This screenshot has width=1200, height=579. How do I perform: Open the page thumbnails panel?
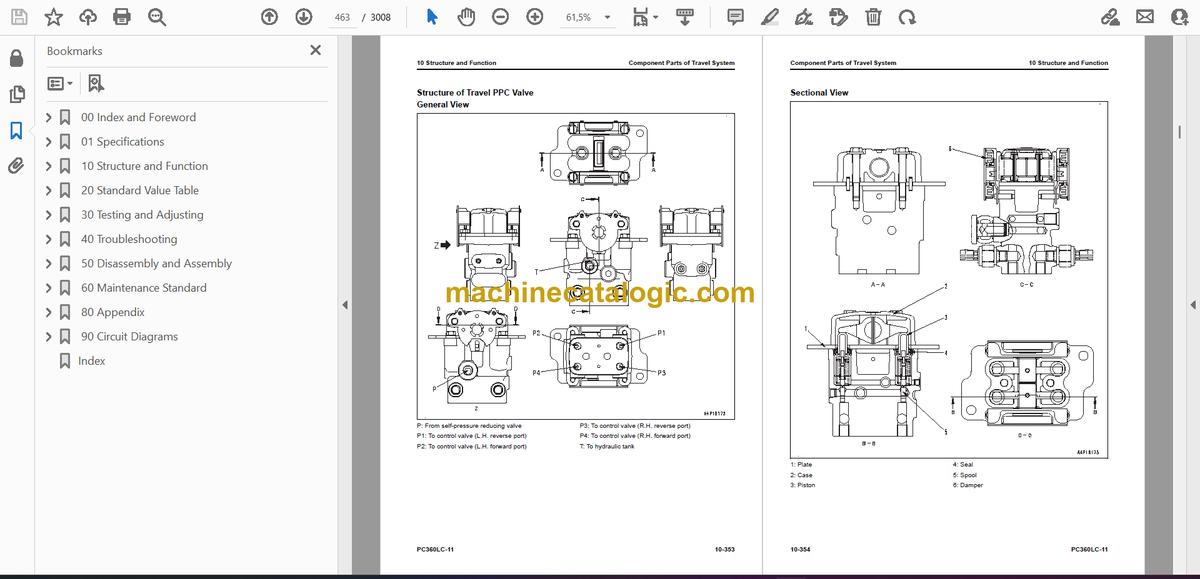(x=16, y=94)
